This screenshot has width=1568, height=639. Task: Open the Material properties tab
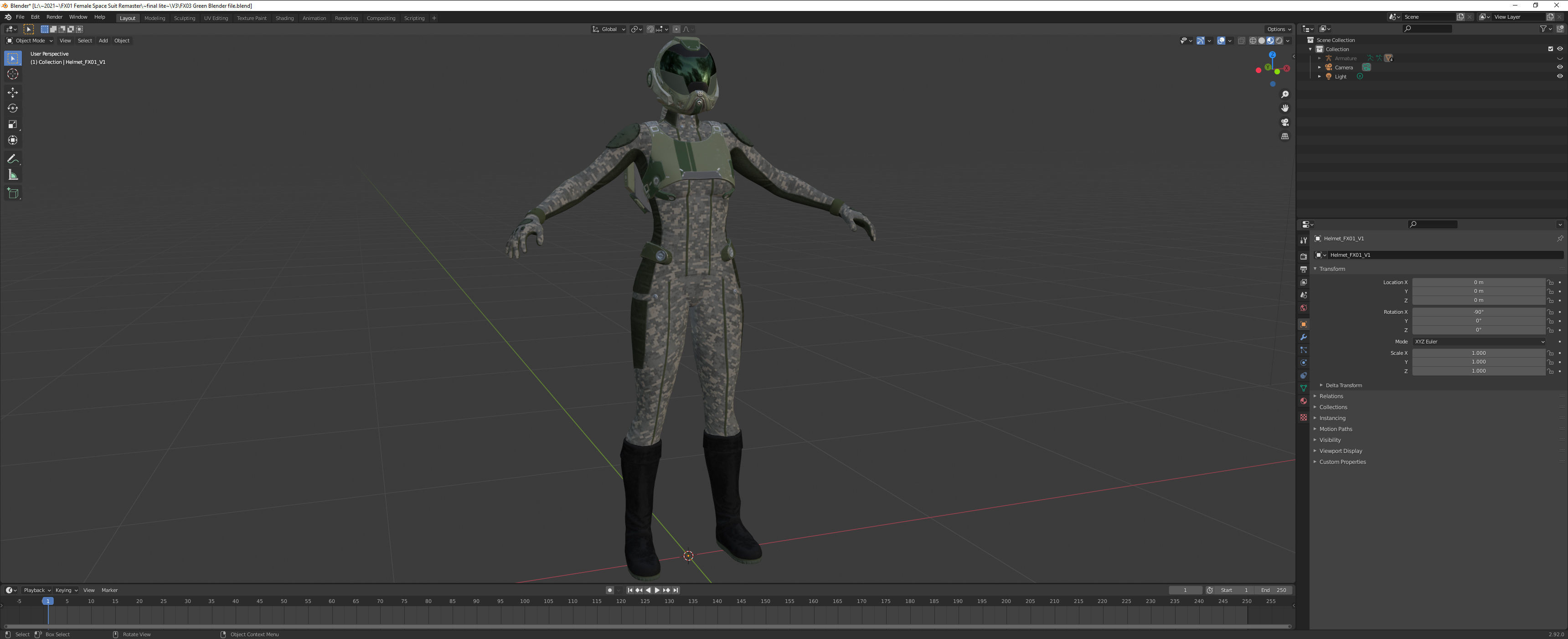point(1303,401)
